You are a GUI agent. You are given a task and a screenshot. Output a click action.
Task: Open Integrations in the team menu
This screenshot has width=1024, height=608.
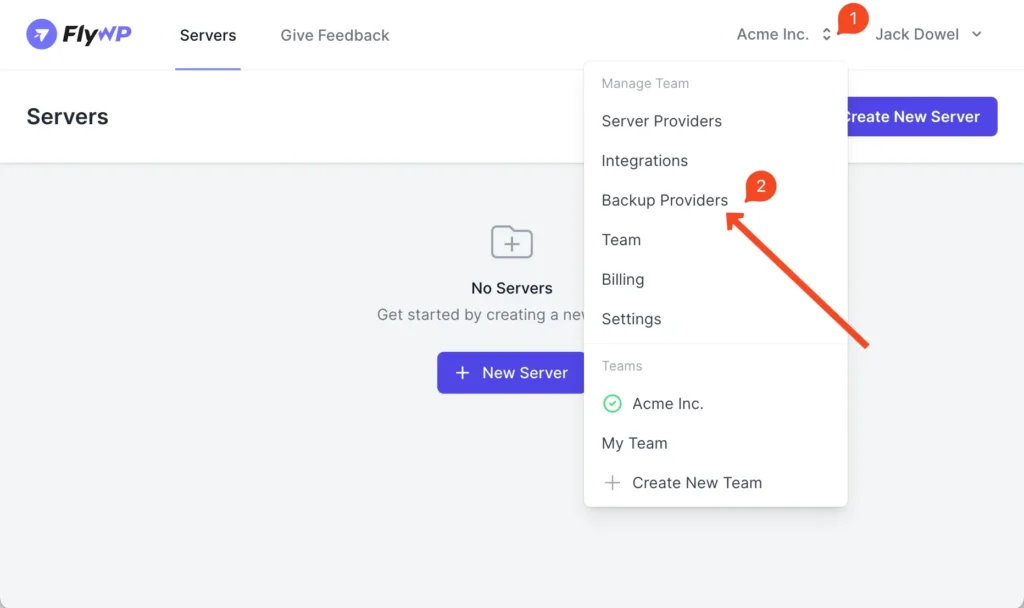[x=644, y=161]
